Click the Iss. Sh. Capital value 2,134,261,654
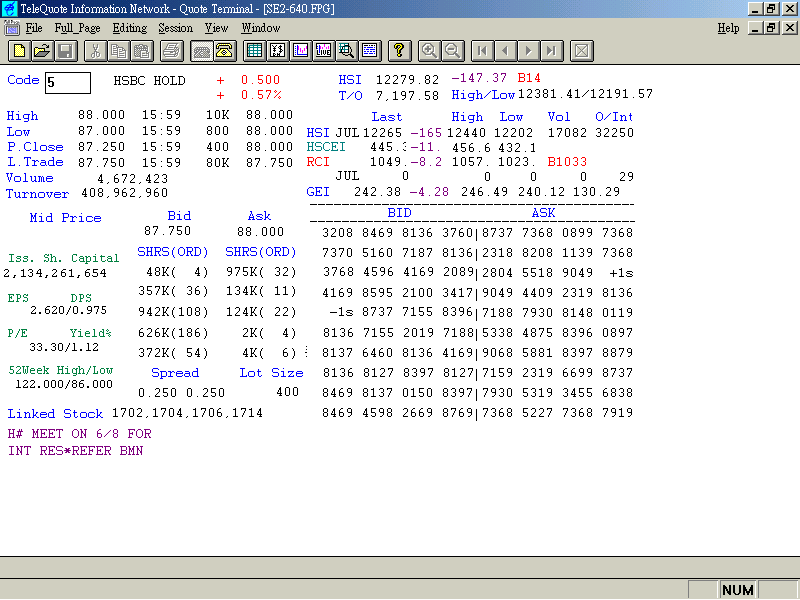This screenshot has width=800, height=600. (x=55, y=273)
